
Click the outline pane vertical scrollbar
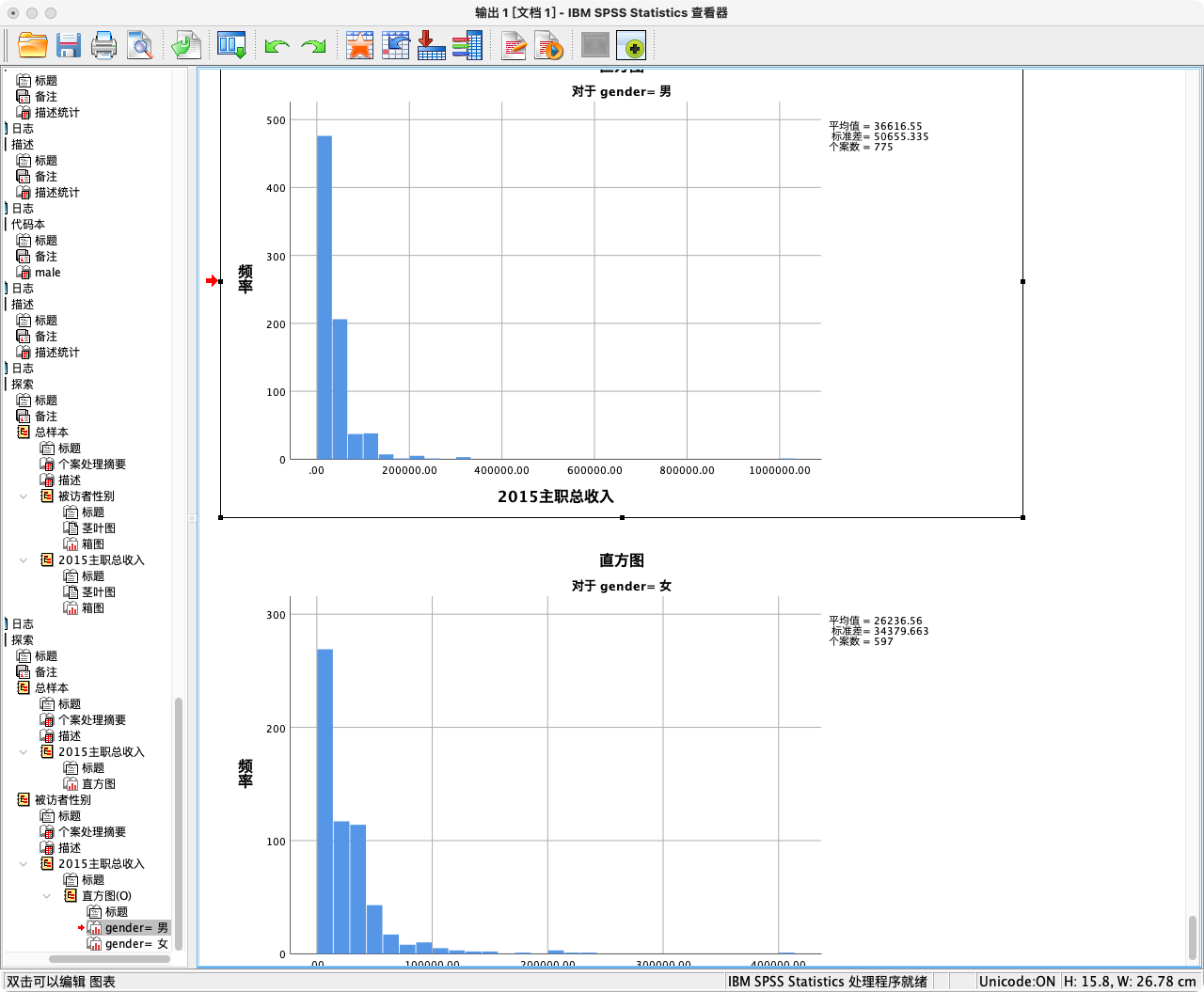(x=179, y=823)
